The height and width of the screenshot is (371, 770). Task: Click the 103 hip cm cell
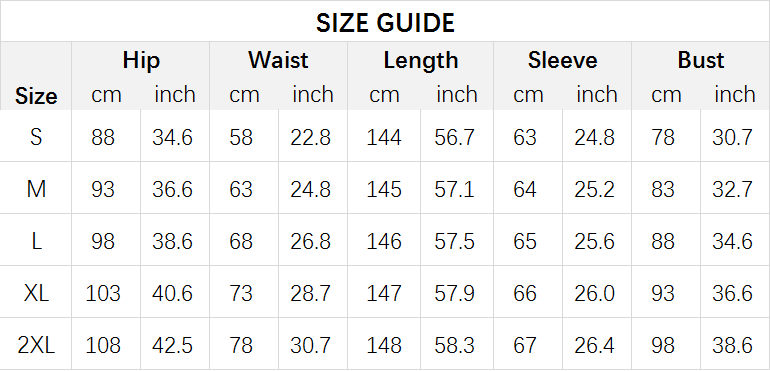click(103, 294)
